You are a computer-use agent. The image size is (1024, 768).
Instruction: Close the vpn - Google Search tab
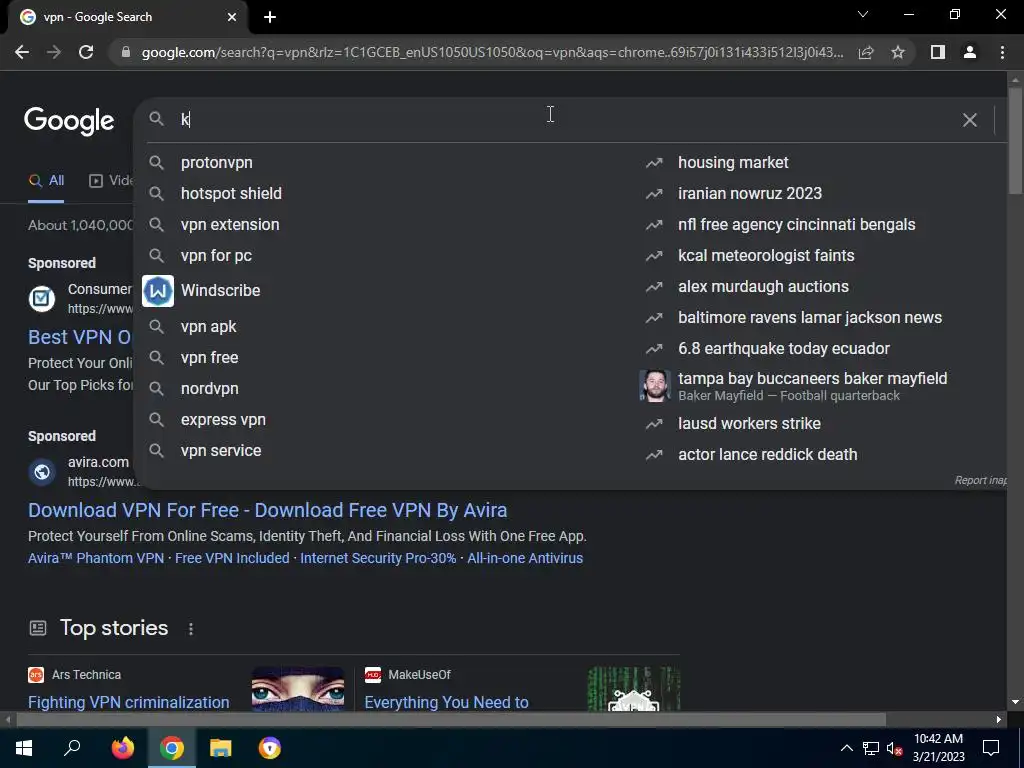pos(232,17)
